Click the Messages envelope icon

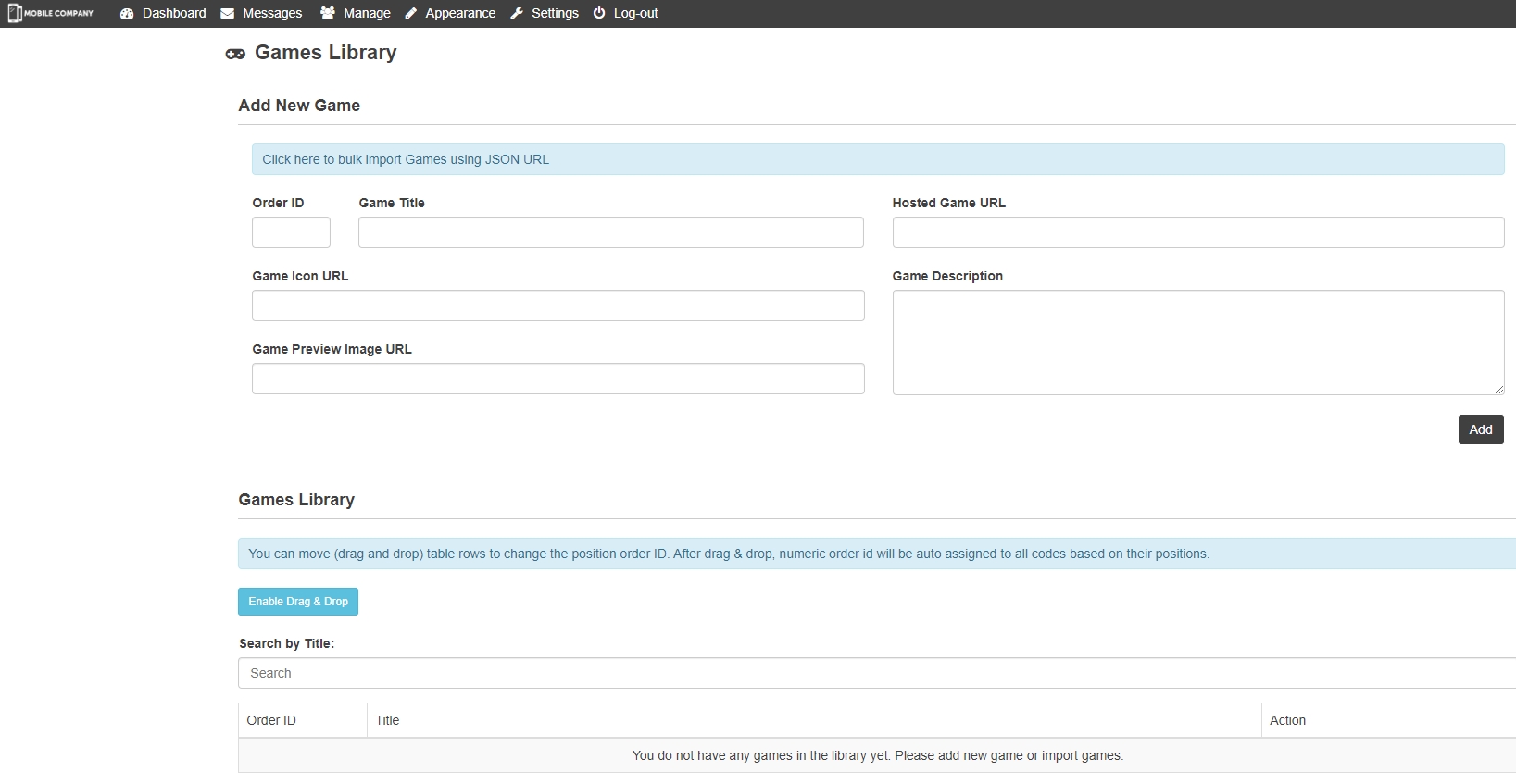click(227, 13)
